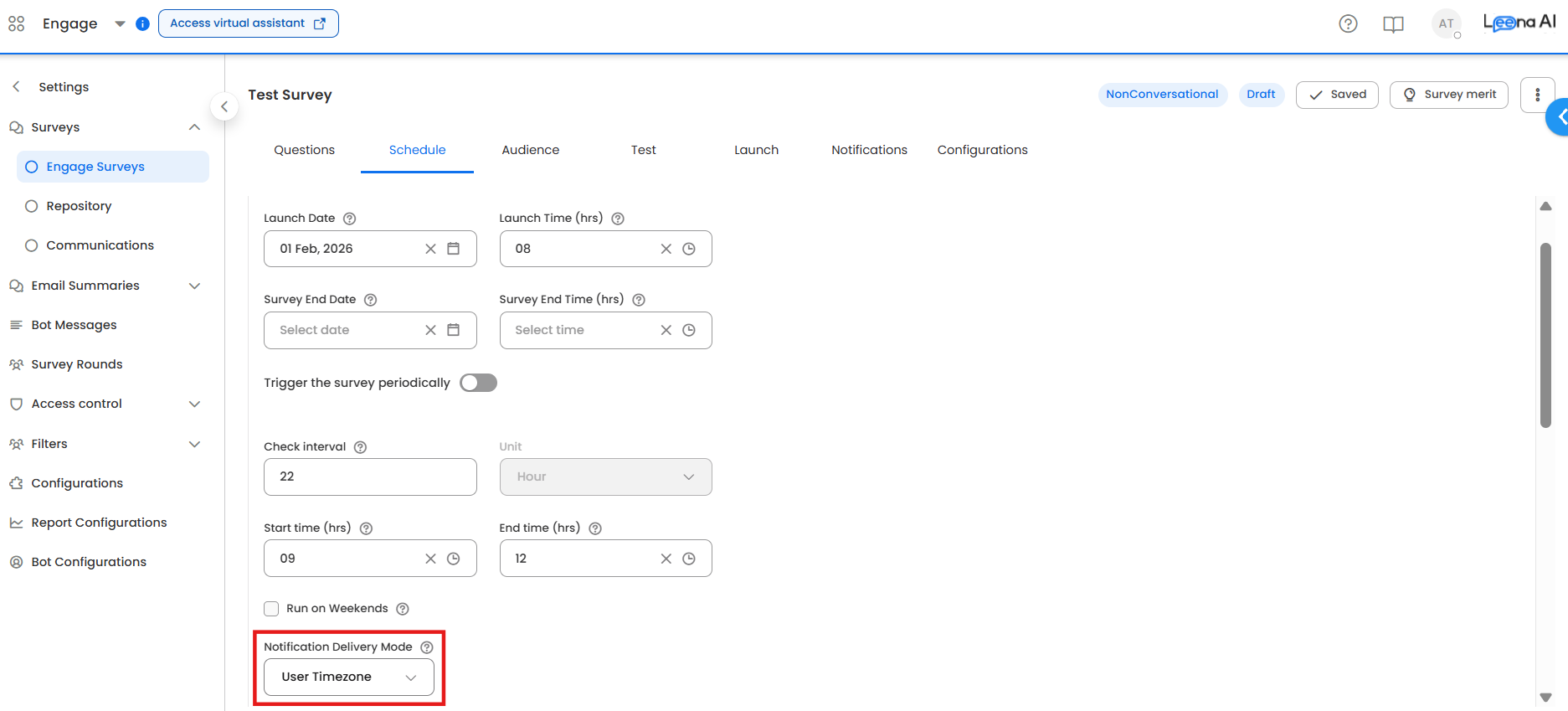Screen dimensions: 1568x711
Task: Switch to Configurations tab
Action: 982,150
